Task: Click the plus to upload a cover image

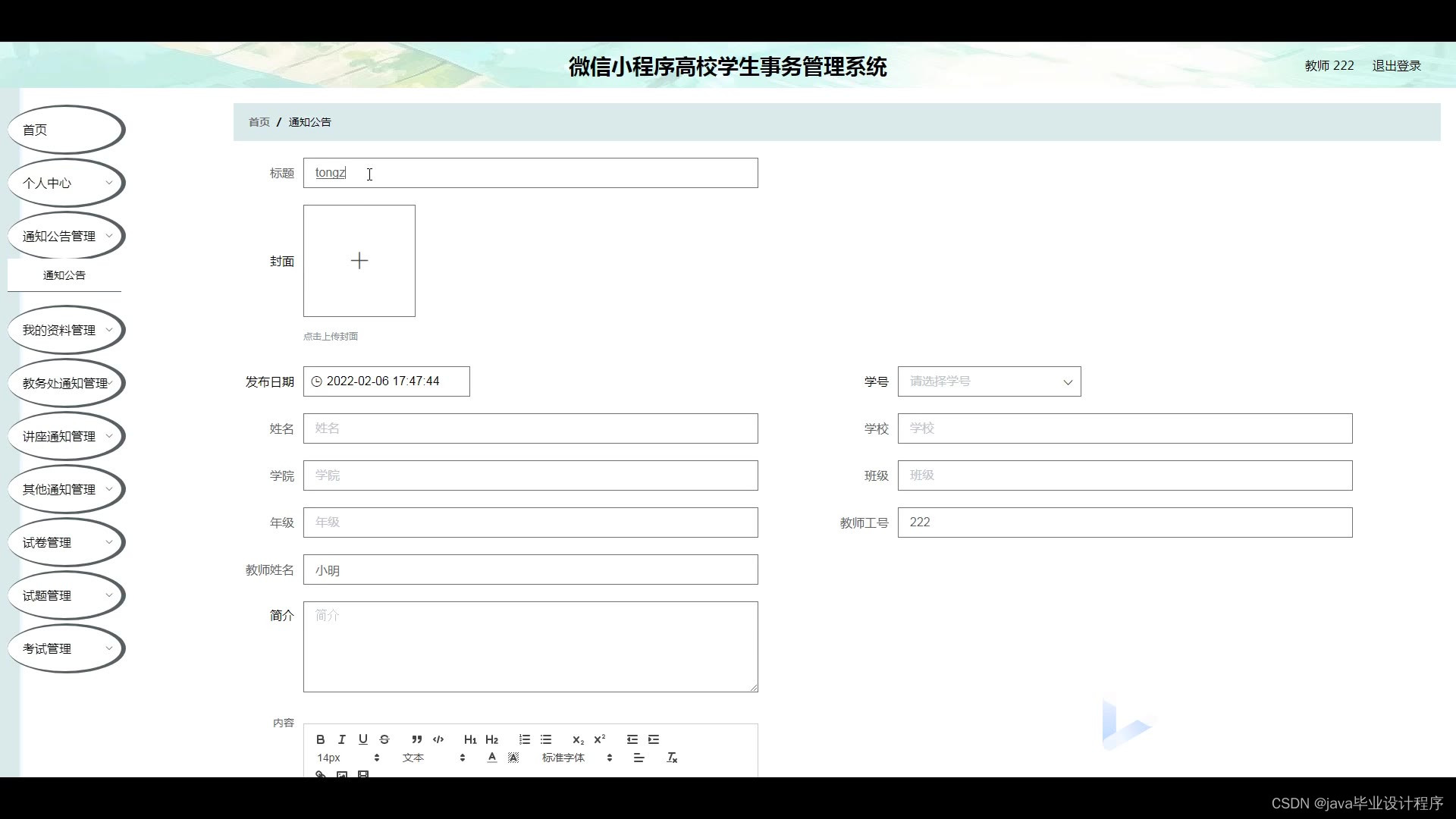Action: pyautogui.click(x=359, y=260)
